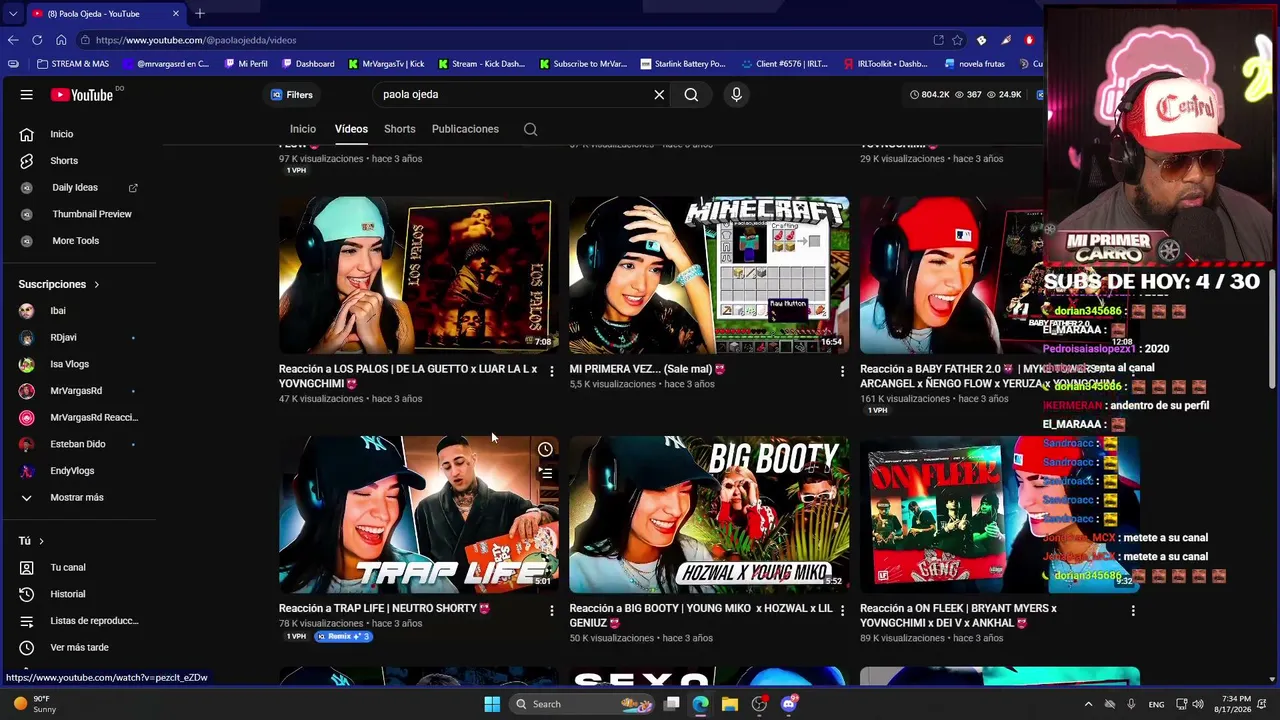This screenshot has height=720, width=1280.
Task: Add TRAP LIFE video to Watch Later
Action: 545,450
